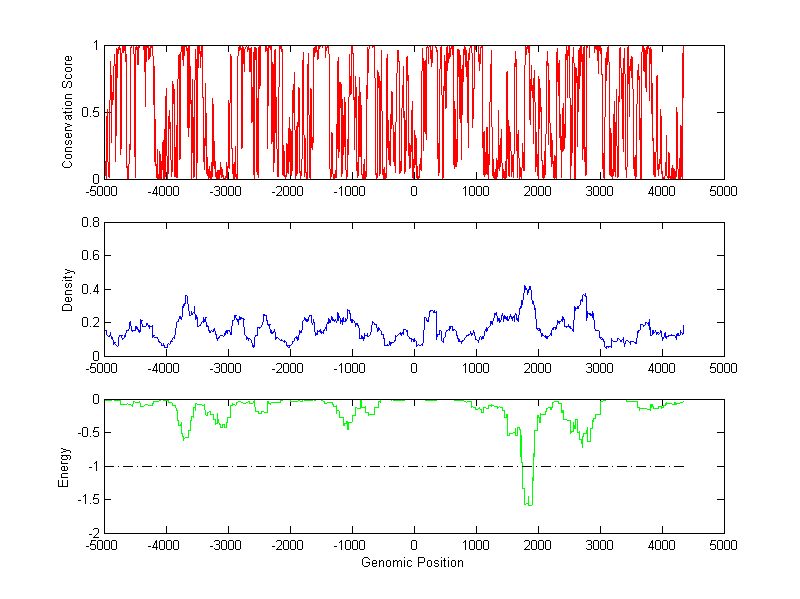Click the '-4000' x-tick under the Conservation plot
Screen dimensions: 800x599
pos(165,191)
